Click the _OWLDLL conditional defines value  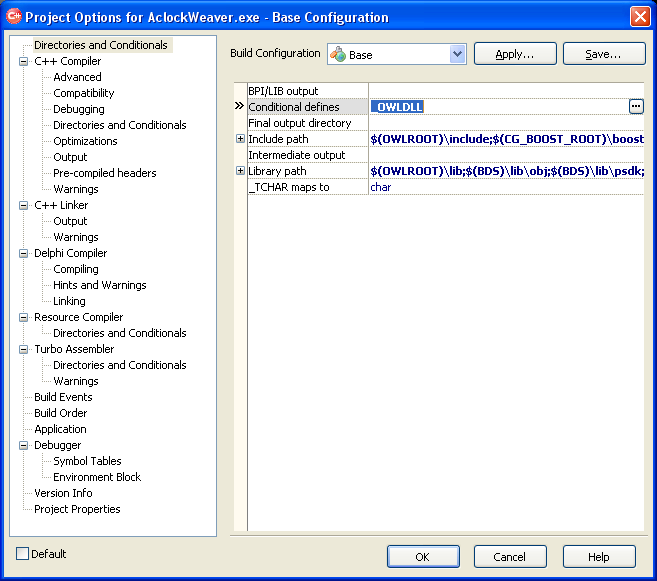pos(397,107)
